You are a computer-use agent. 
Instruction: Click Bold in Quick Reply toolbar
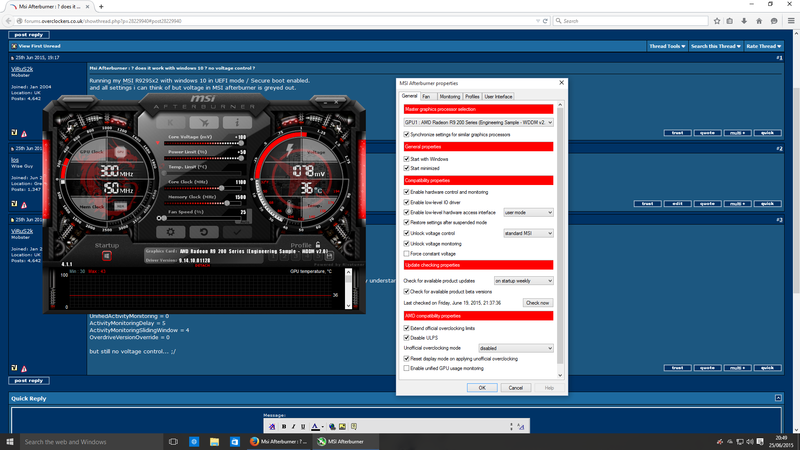point(284,427)
